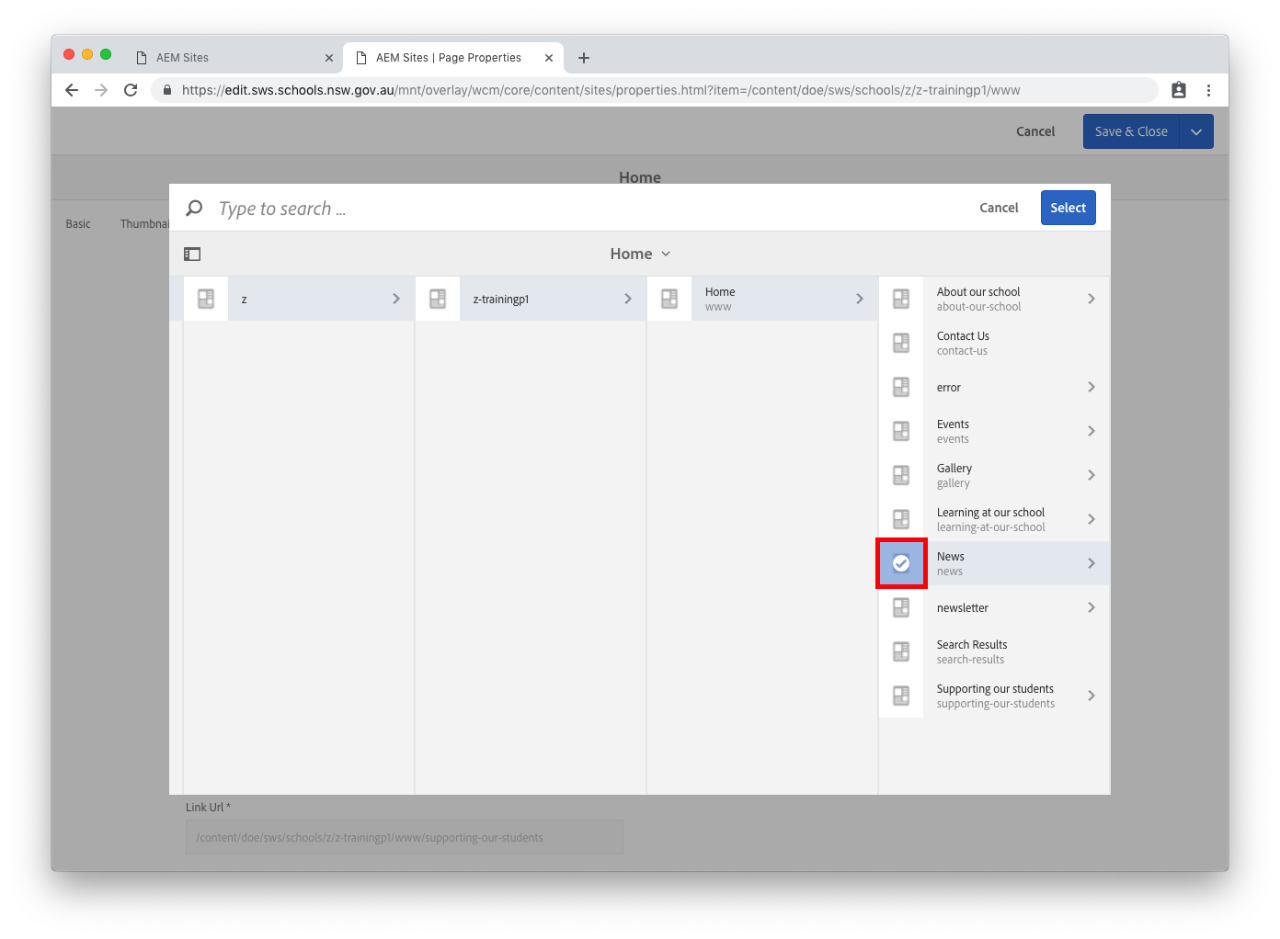Open the Chrome three-dot menu
Viewport: 1280px width, 939px height.
point(1208,90)
